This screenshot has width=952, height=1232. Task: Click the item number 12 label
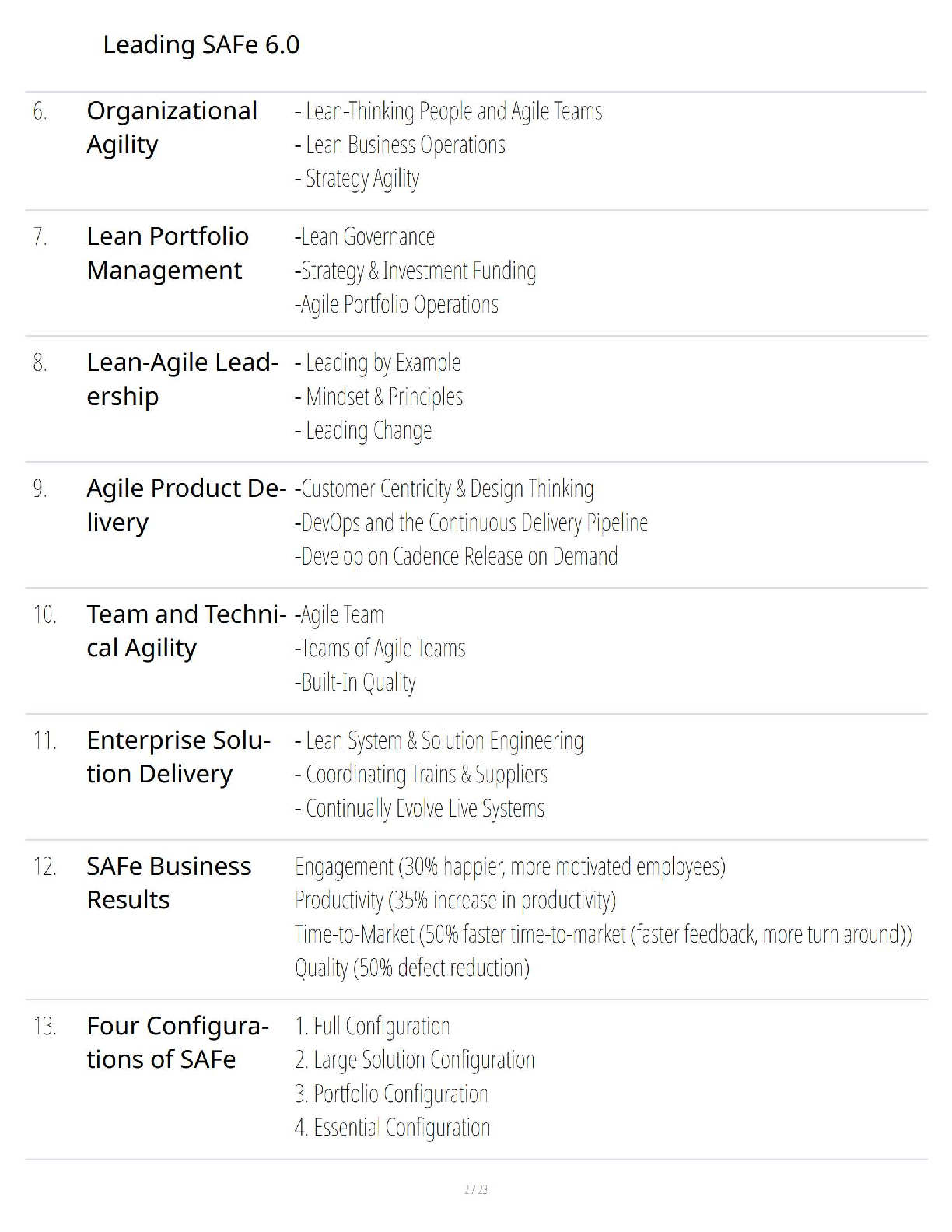pos(45,866)
